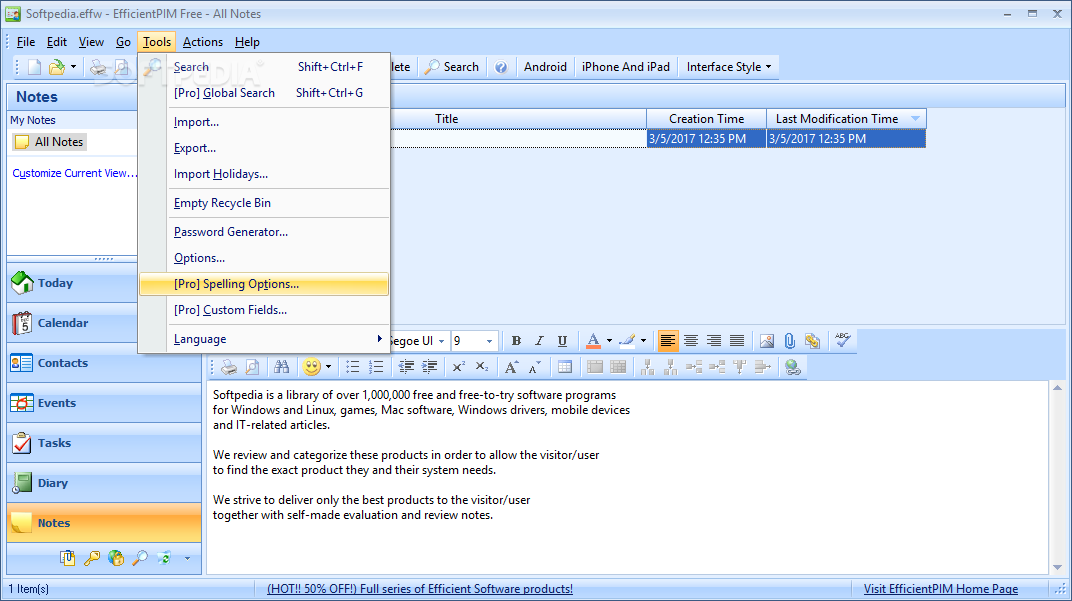Screen dimensions: 1072x601
Task: Open the globe with padlock icon
Action: tap(116, 558)
